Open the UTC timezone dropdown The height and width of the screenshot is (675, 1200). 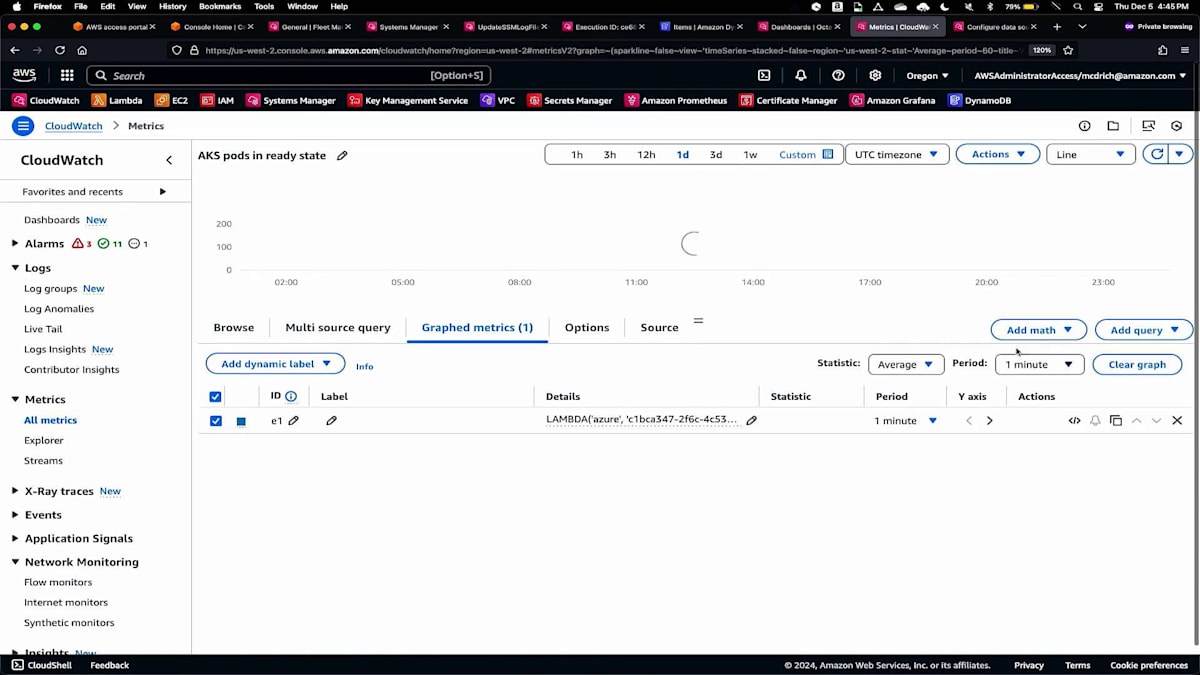897,154
